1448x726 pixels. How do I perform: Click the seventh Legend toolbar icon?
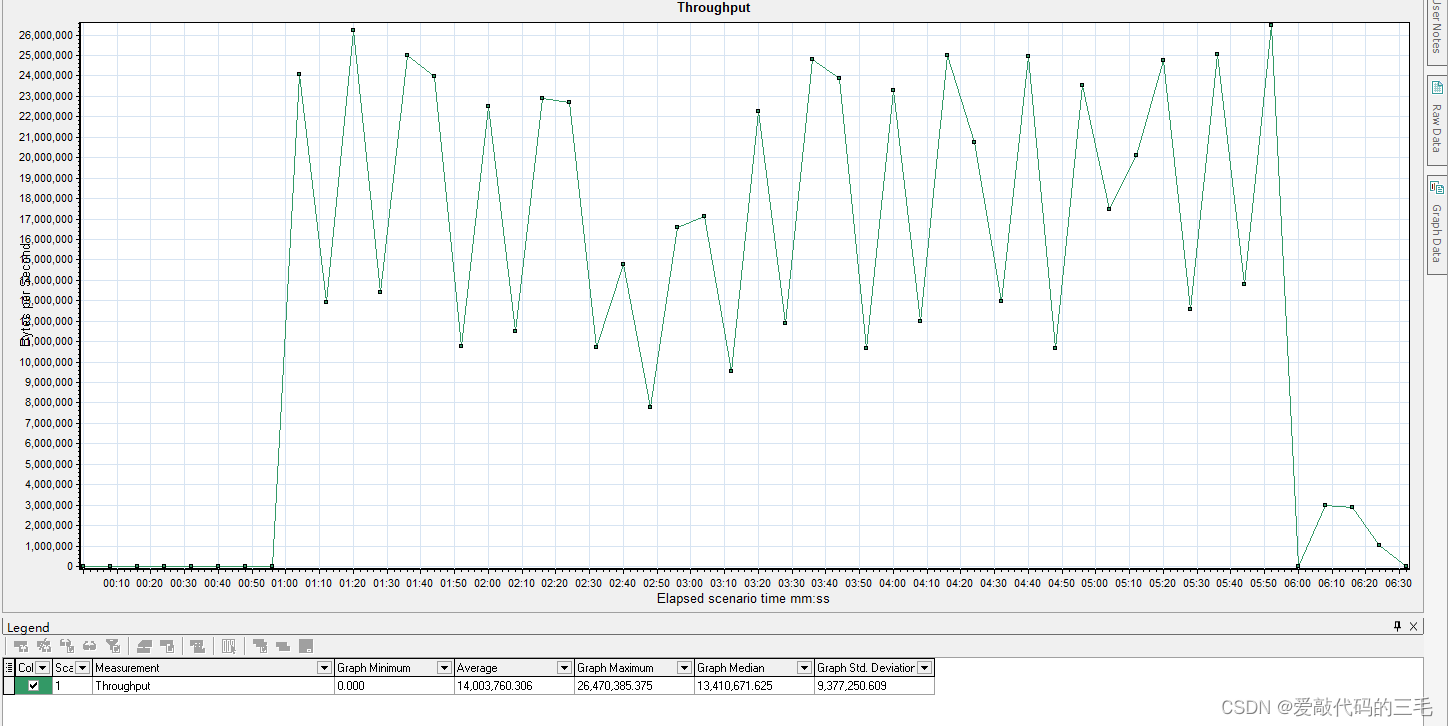point(168,646)
